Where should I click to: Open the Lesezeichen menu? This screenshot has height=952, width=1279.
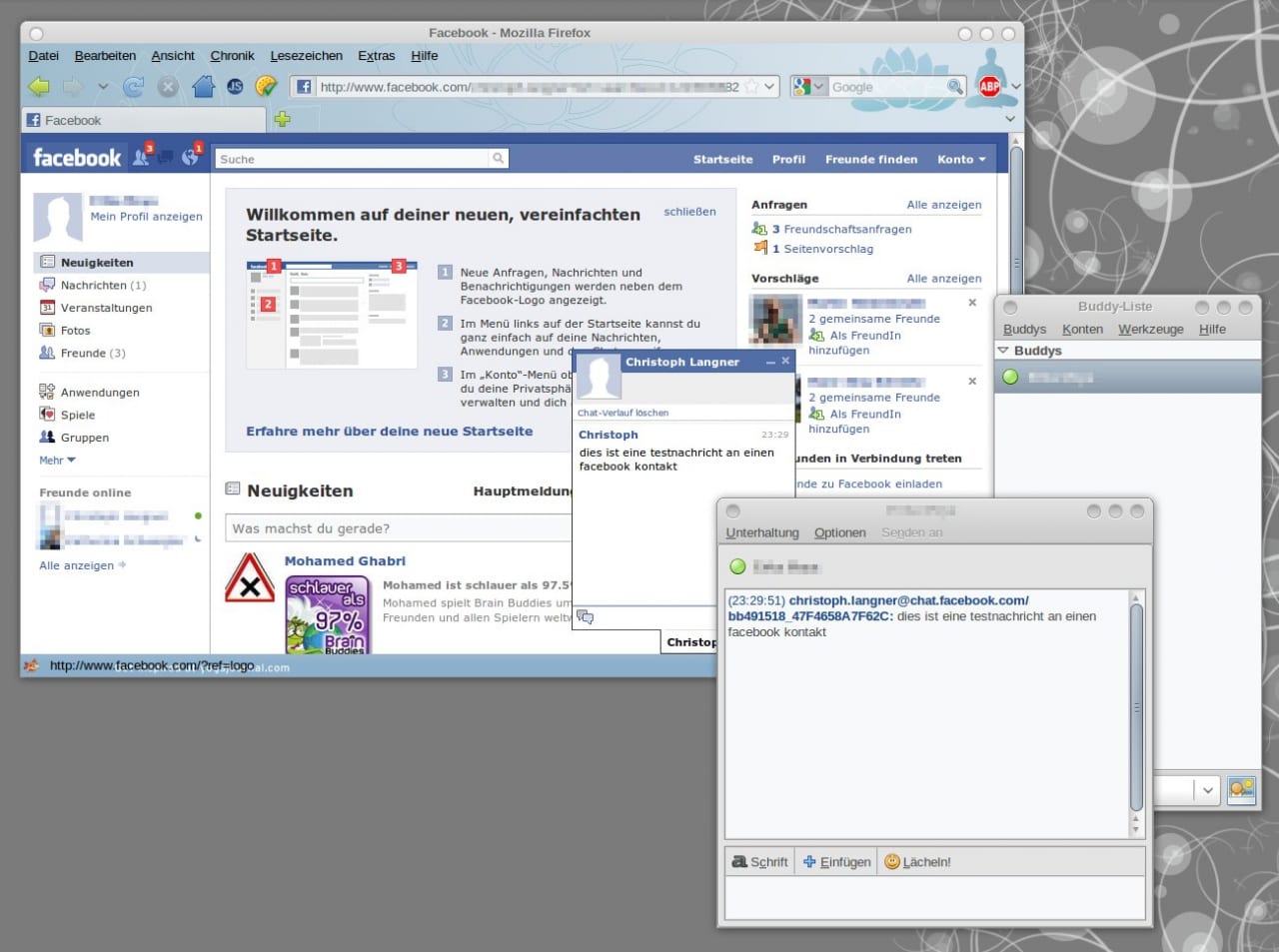click(x=306, y=56)
